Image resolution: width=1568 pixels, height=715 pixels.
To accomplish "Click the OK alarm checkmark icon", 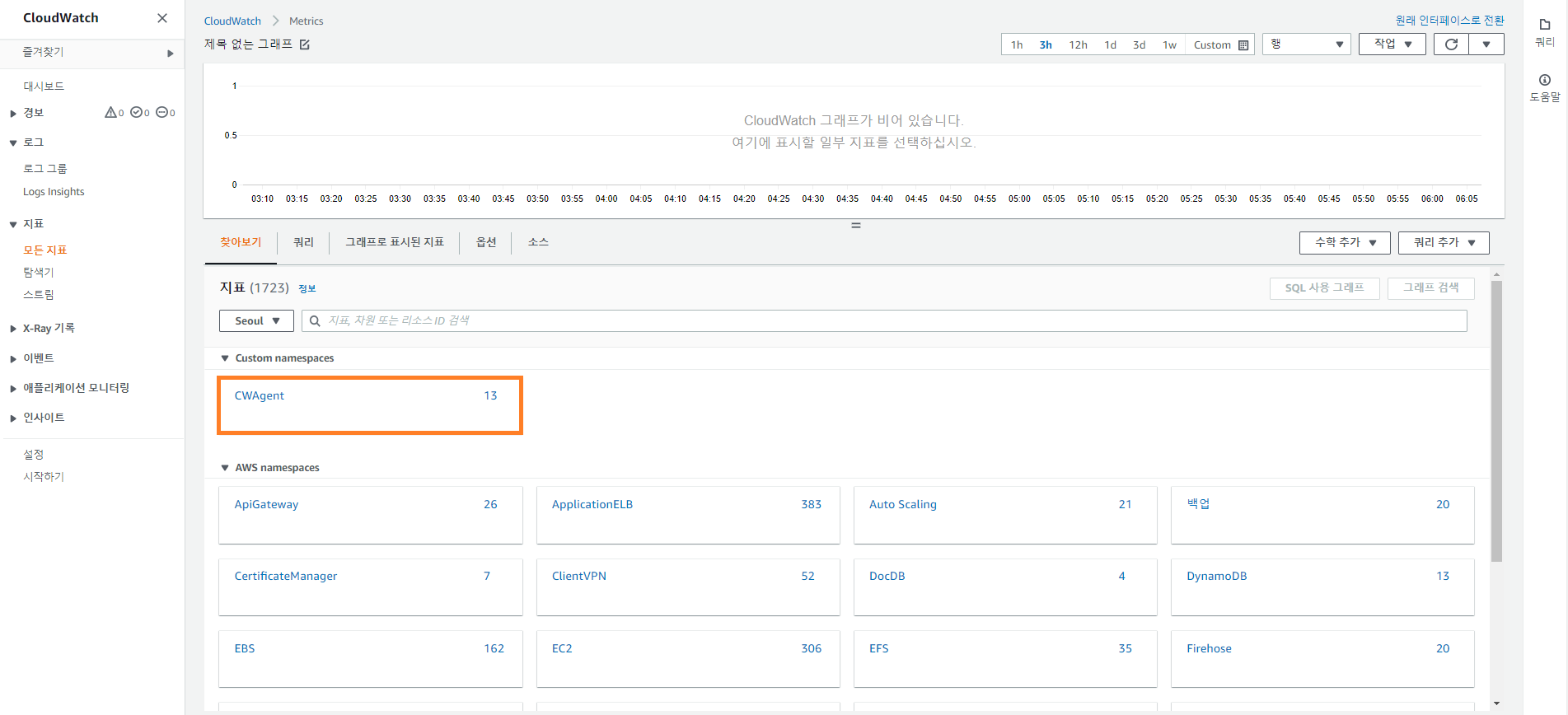I will click(136, 113).
